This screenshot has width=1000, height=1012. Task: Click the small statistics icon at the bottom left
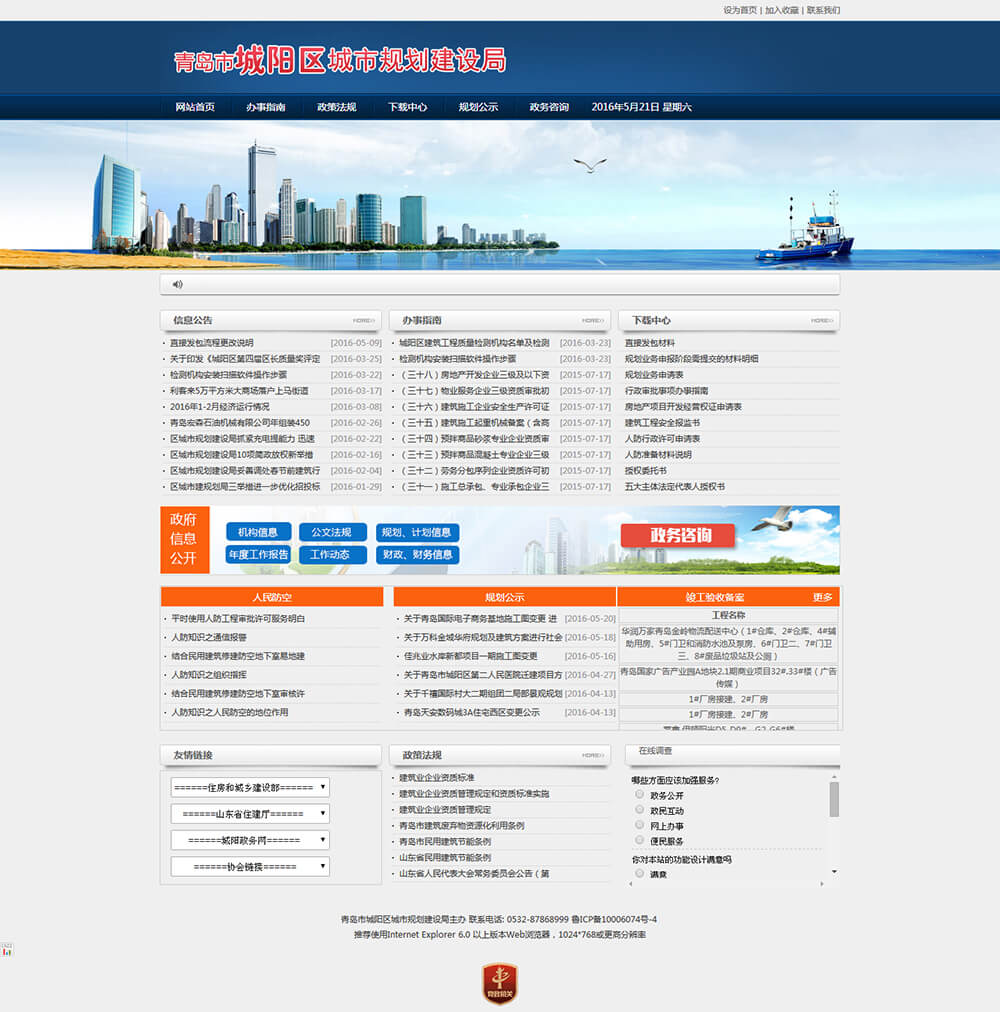coord(7,950)
